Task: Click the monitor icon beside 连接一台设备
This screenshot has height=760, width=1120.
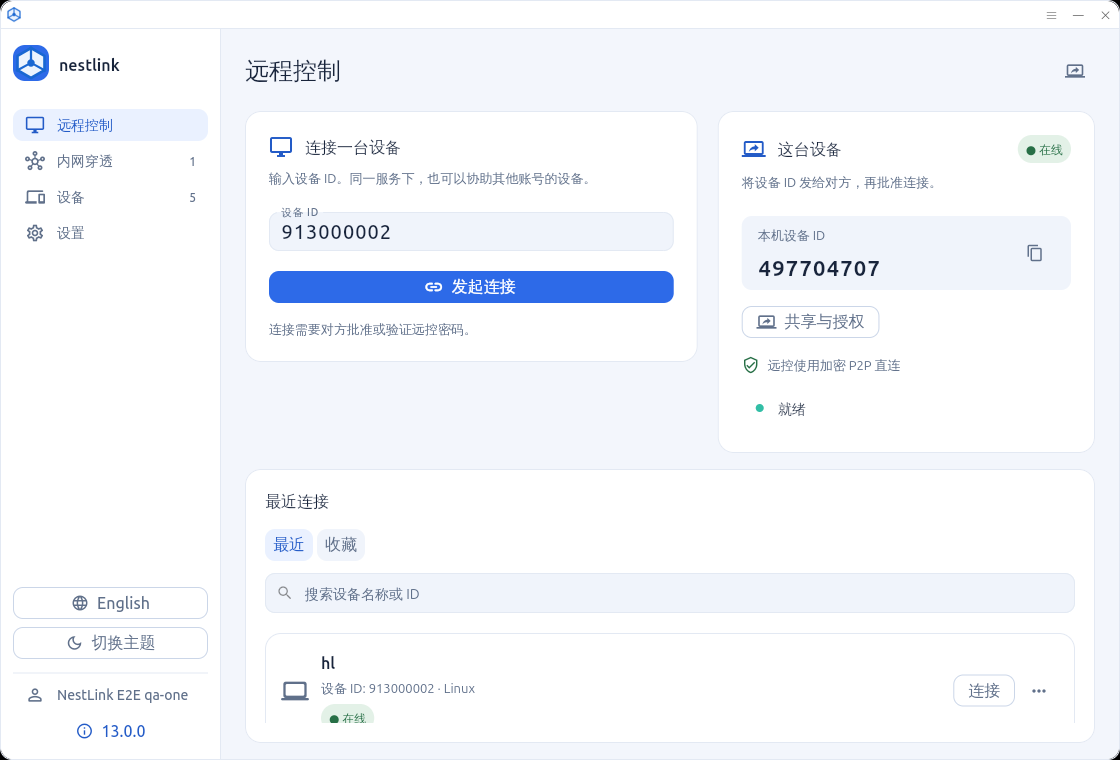Action: [281, 147]
